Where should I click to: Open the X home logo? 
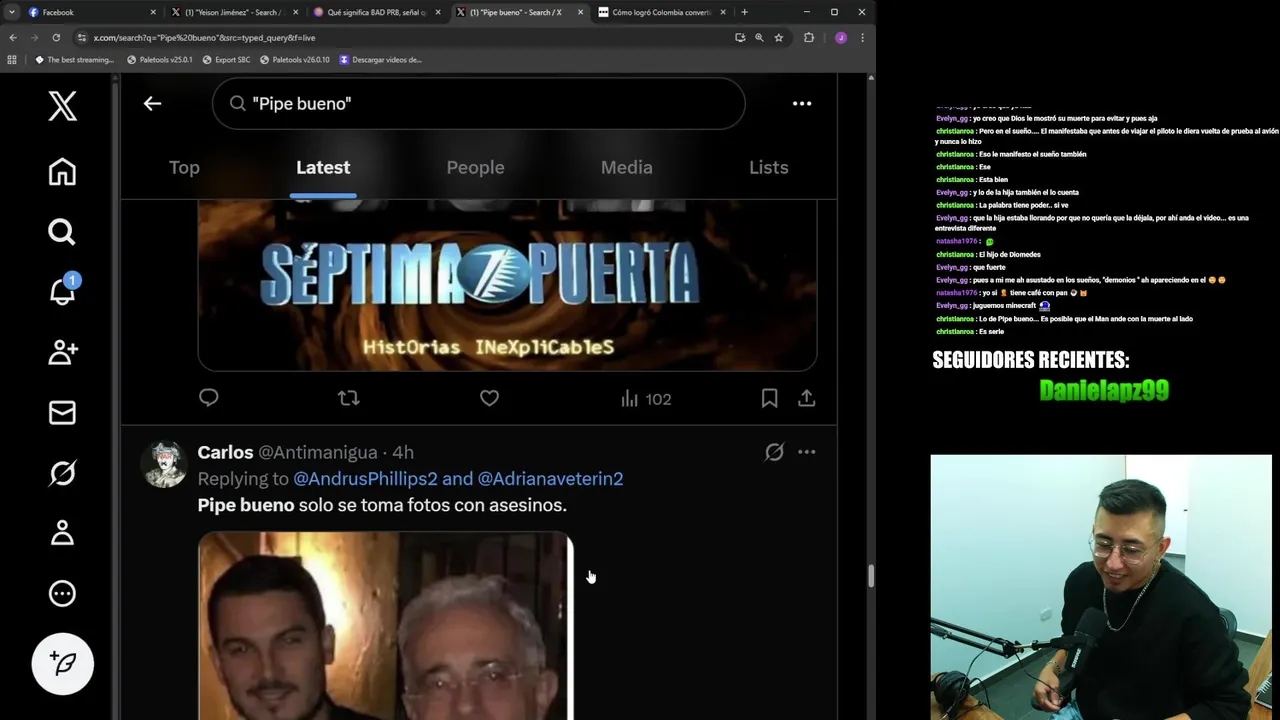tap(62, 105)
